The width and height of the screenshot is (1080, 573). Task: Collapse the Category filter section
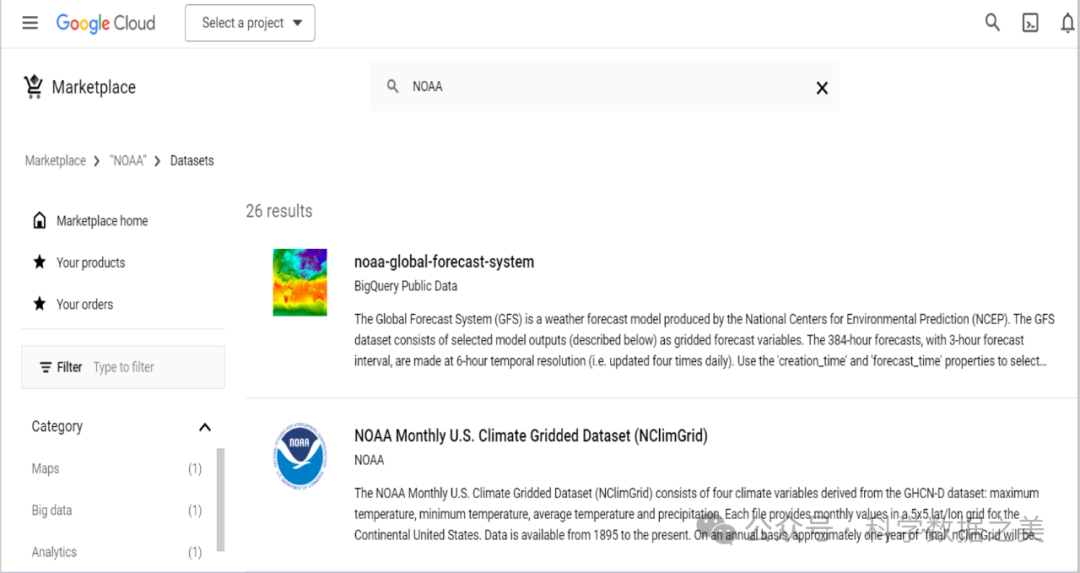[205, 427]
